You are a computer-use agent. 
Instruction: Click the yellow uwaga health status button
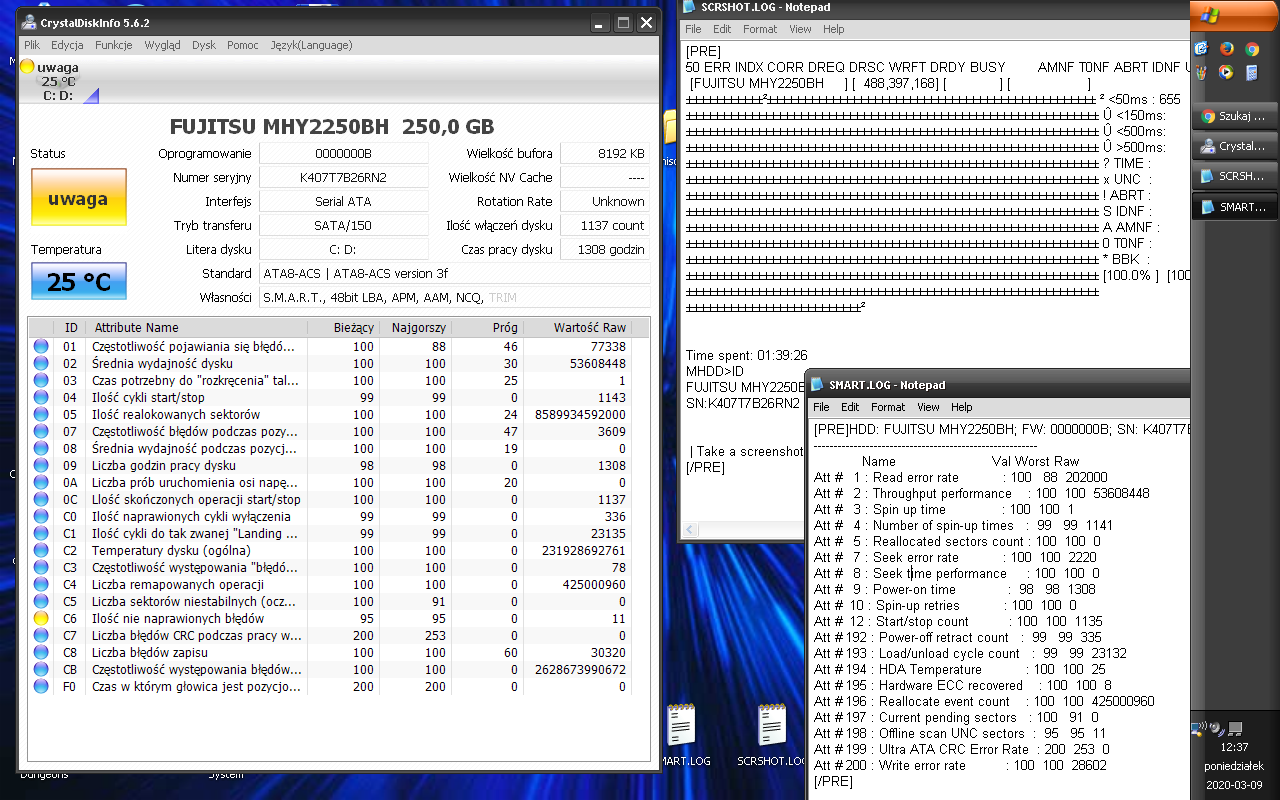click(79, 197)
